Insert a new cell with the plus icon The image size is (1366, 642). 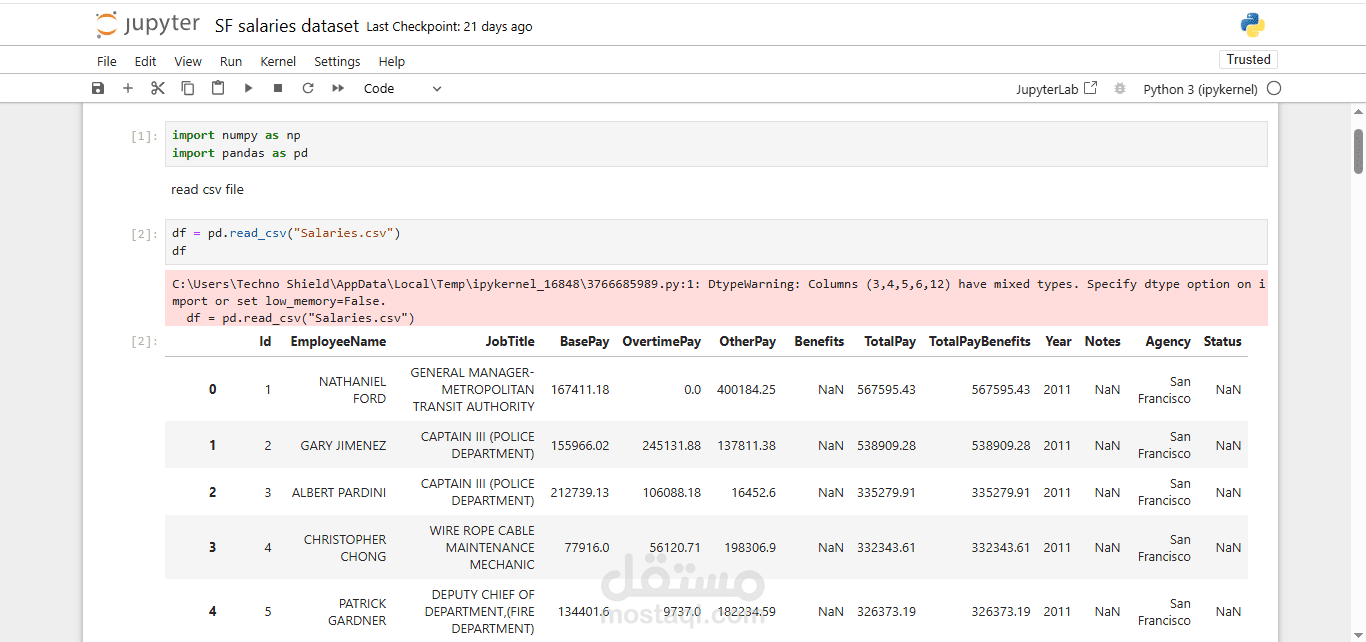click(x=128, y=88)
